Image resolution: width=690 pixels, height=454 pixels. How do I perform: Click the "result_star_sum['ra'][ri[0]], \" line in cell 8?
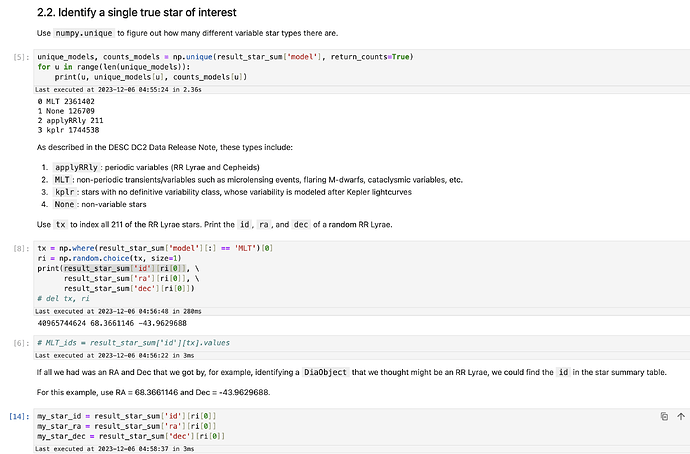tap(131, 278)
